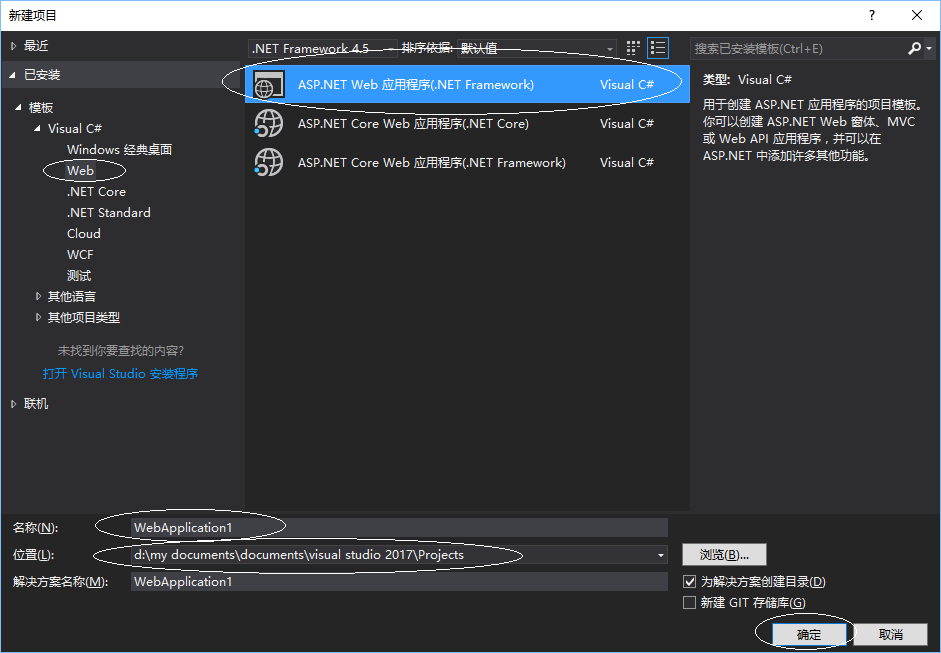Select the .NET Standard category
941x653 pixels.
pos(109,212)
